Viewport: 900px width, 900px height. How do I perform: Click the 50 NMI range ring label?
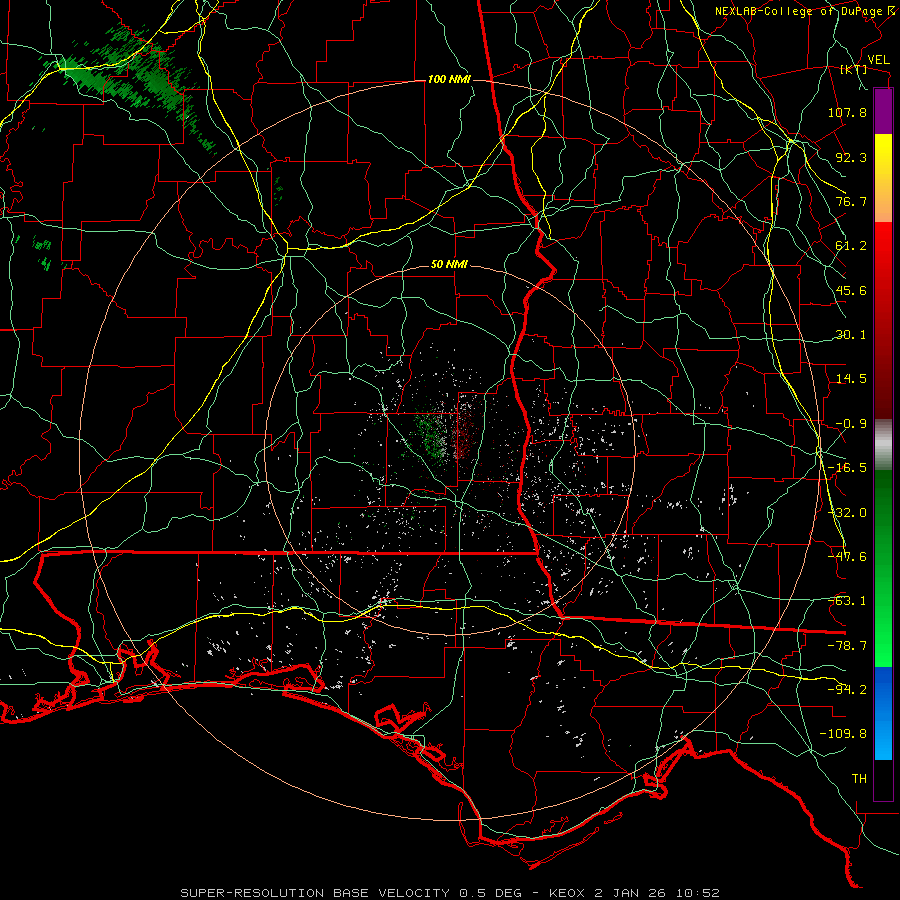click(x=449, y=265)
